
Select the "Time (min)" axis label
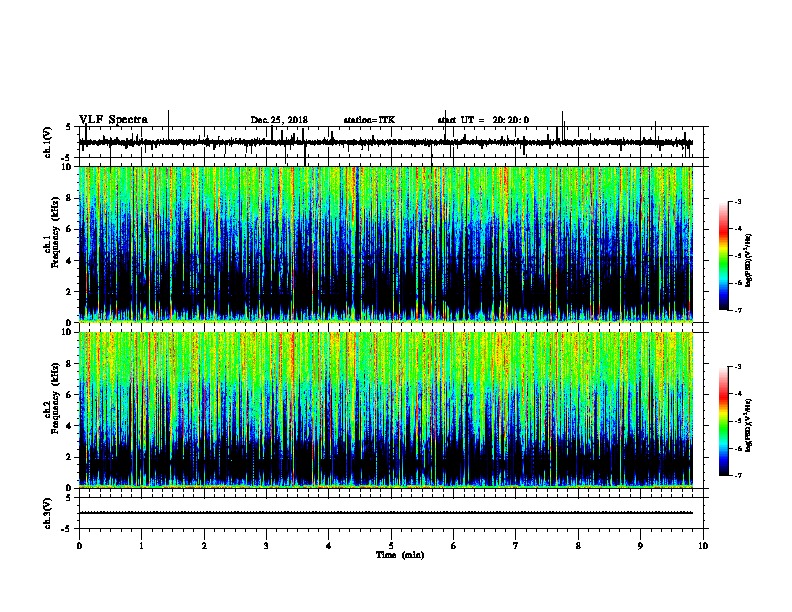pos(400,555)
